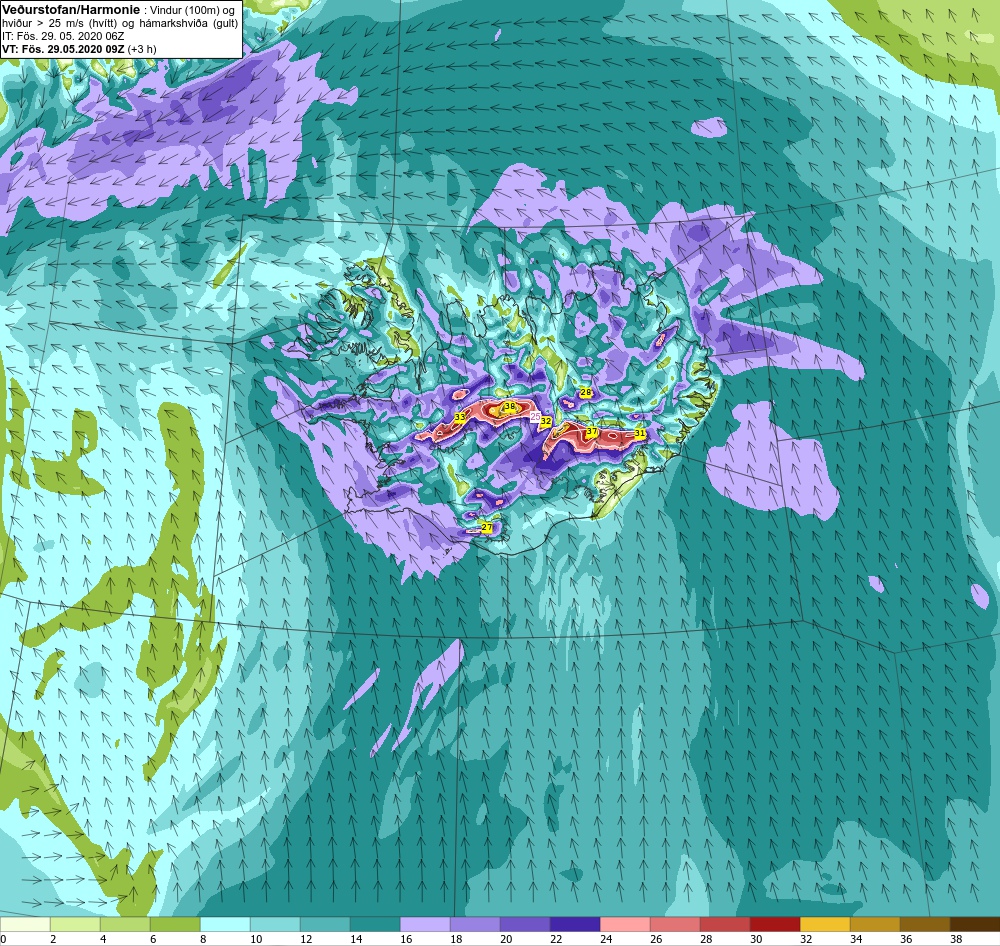The height and width of the screenshot is (946, 1000).
Task: Click the 10–12 m/s legend swatch
Action: (x=275, y=924)
